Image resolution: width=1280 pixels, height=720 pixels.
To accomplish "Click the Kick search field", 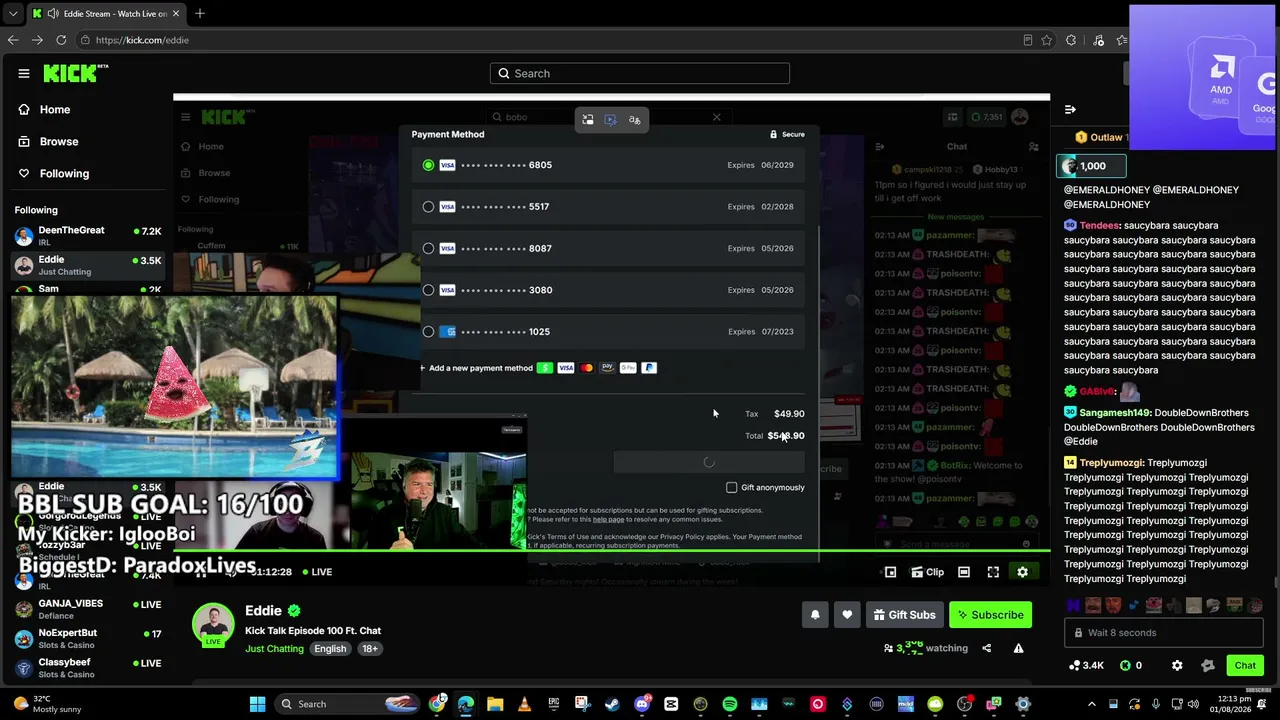I will (640, 73).
